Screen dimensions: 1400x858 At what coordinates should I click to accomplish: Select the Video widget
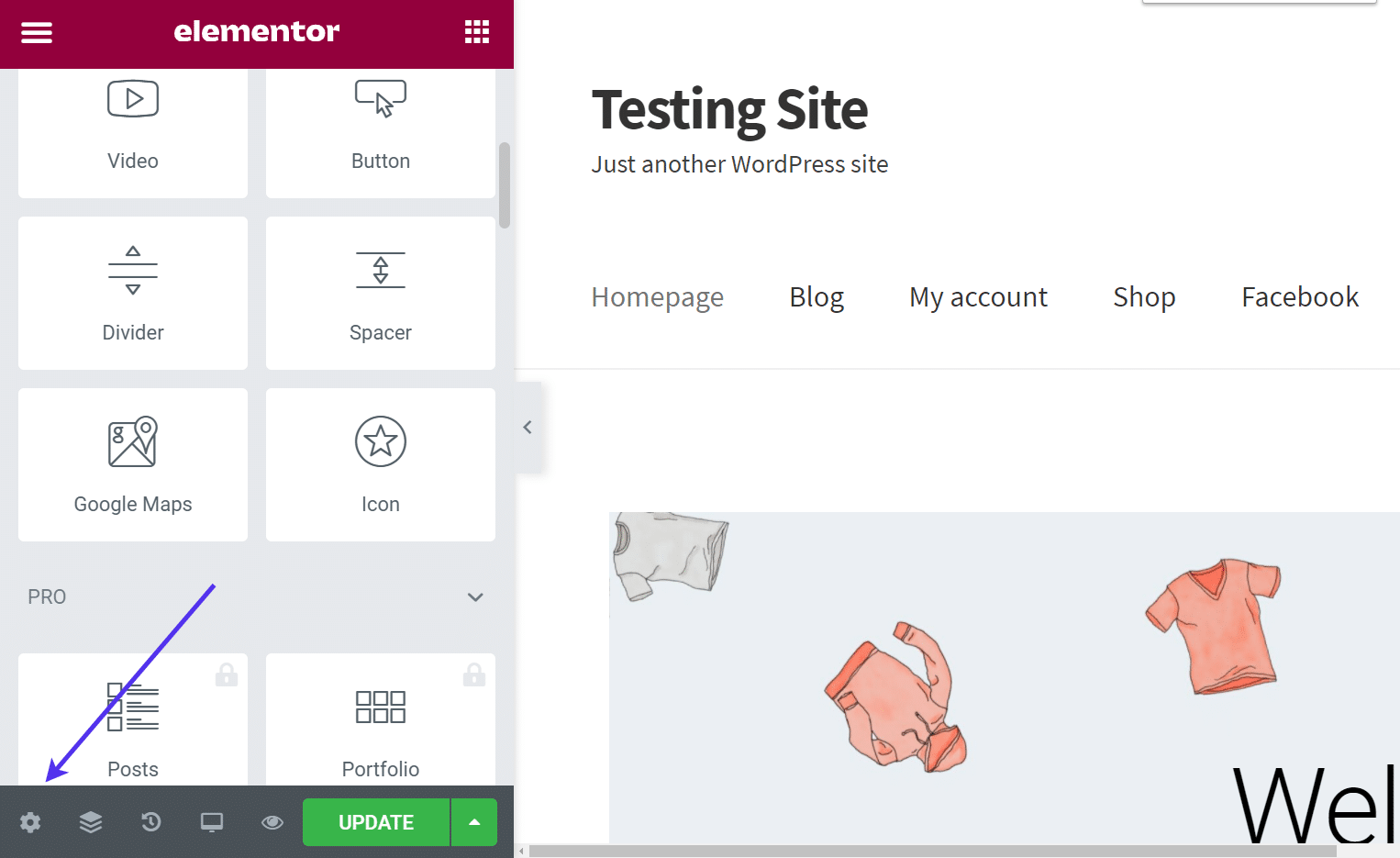pyautogui.click(x=133, y=128)
